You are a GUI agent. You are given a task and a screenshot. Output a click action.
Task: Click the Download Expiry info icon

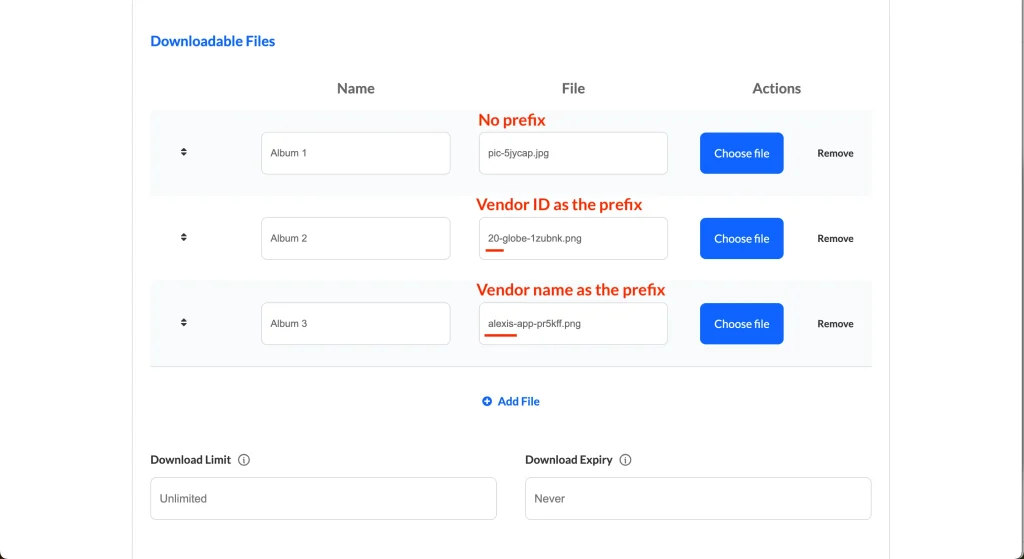[625, 460]
